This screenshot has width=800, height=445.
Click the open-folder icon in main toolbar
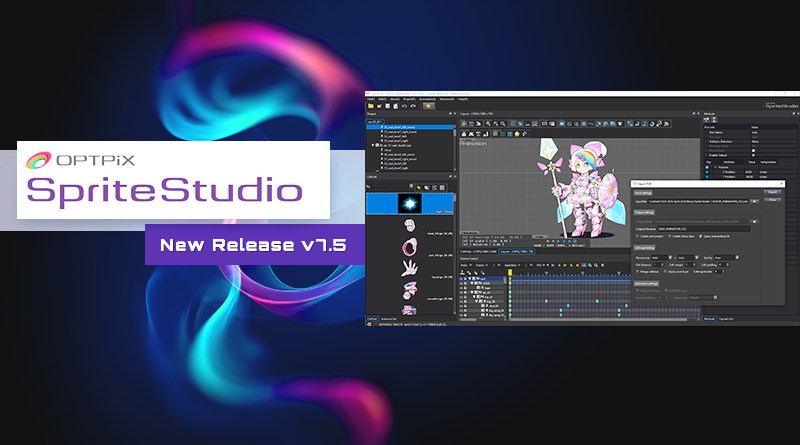tap(379, 106)
